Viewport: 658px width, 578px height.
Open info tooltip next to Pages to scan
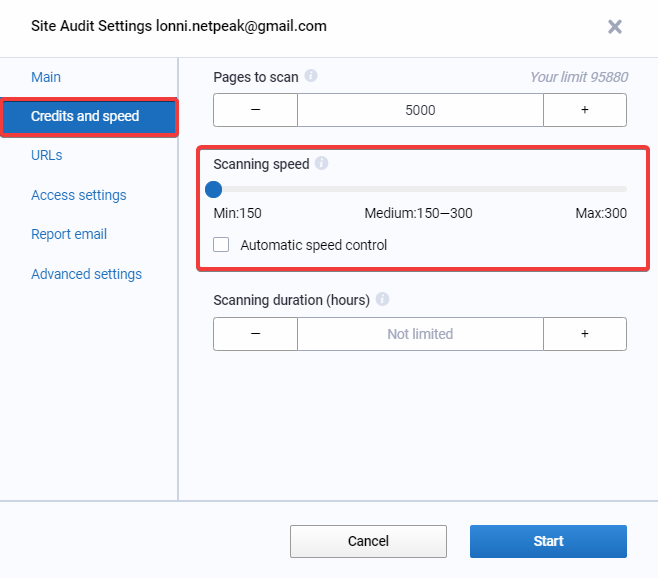click(311, 76)
